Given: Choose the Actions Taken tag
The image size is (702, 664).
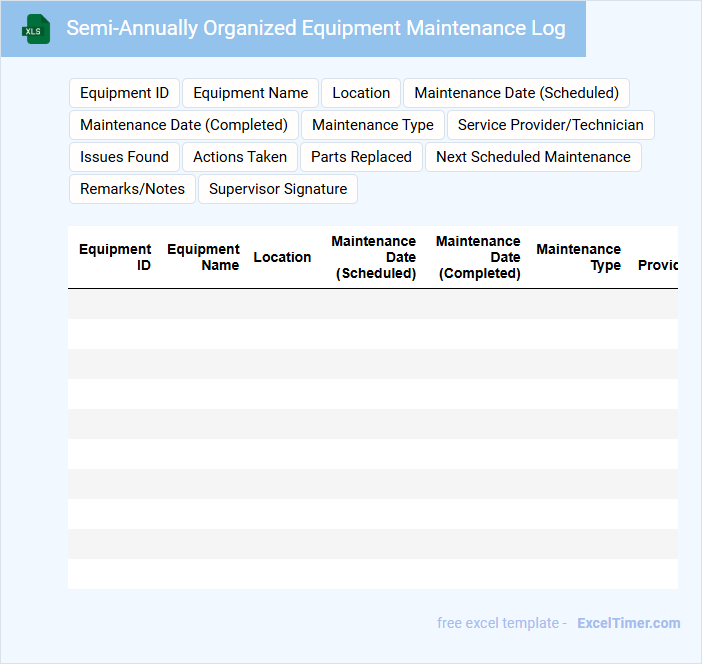Looking at the screenshot, I should (x=240, y=157).
